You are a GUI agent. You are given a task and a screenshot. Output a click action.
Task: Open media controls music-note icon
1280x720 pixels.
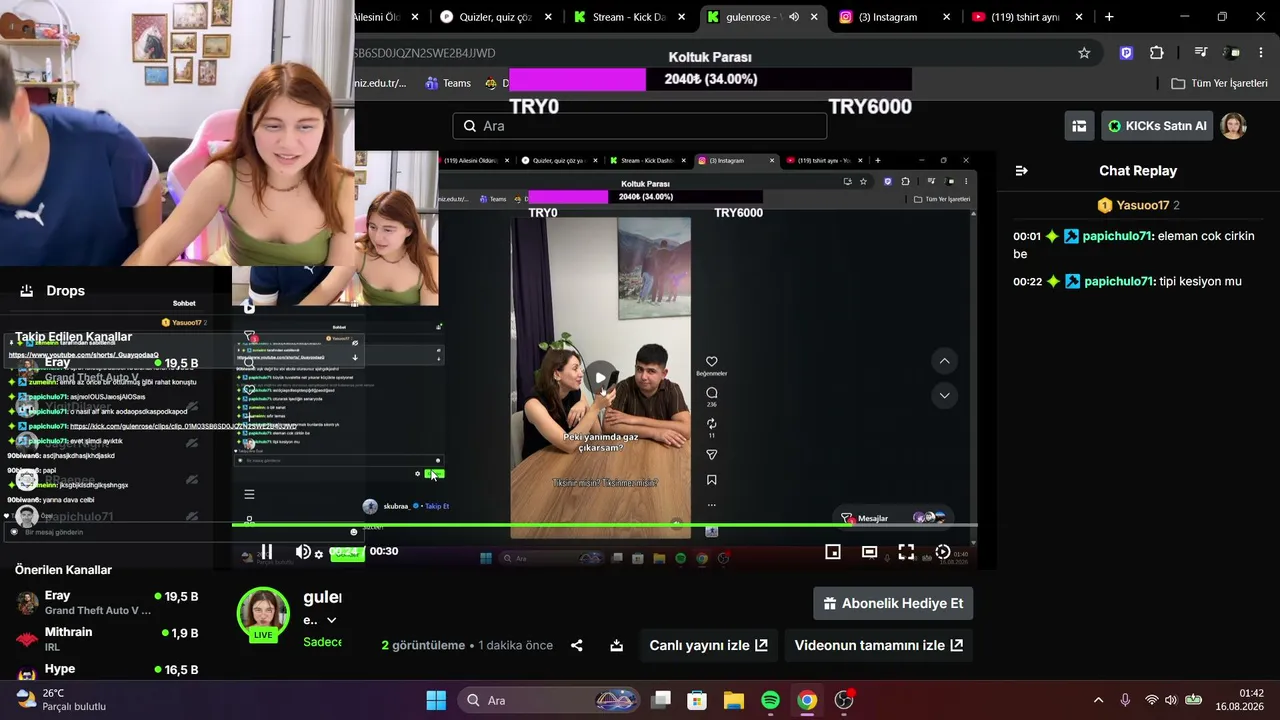pos(1201,53)
